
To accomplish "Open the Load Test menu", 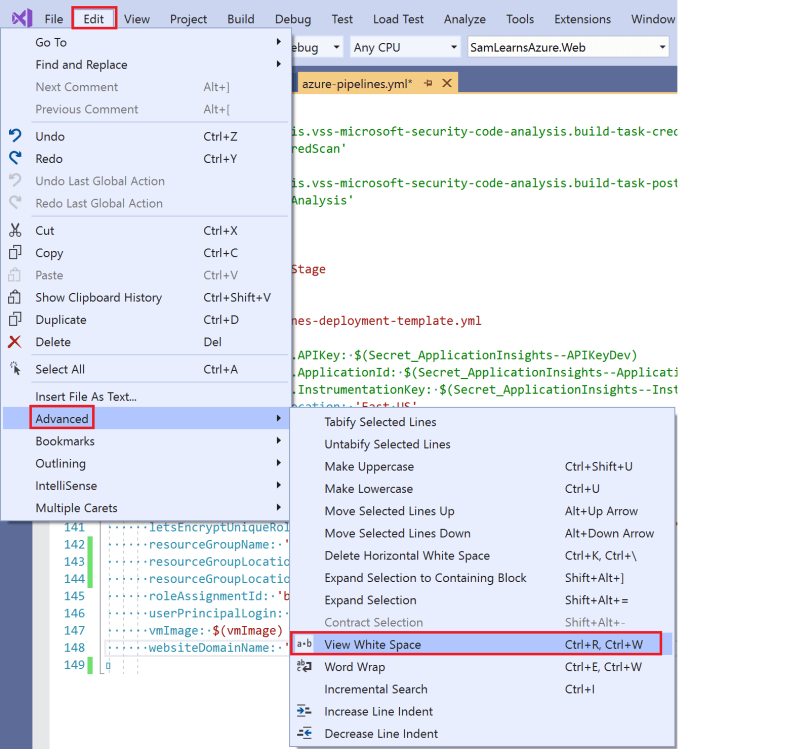I will click(398, 19).
